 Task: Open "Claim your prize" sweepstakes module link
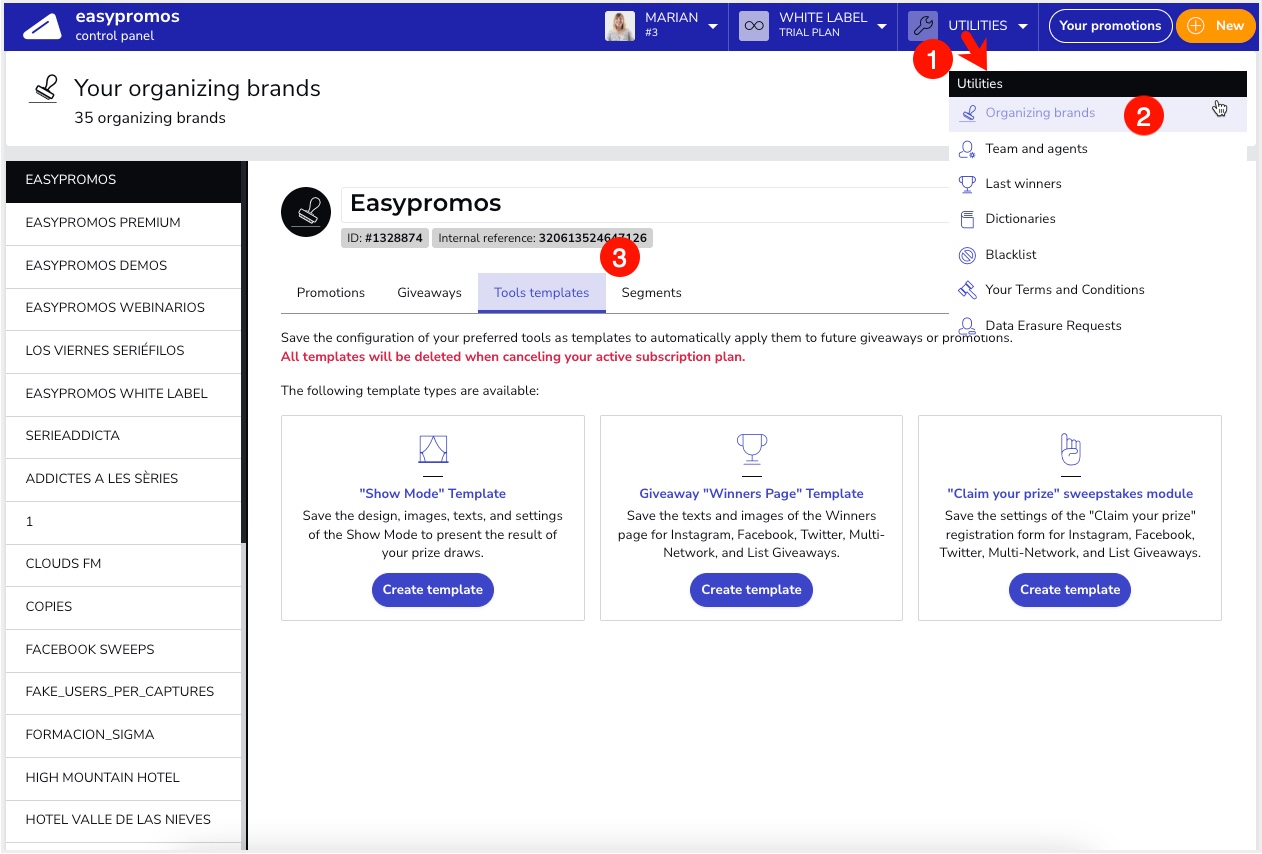click(x=1070, y=494)
